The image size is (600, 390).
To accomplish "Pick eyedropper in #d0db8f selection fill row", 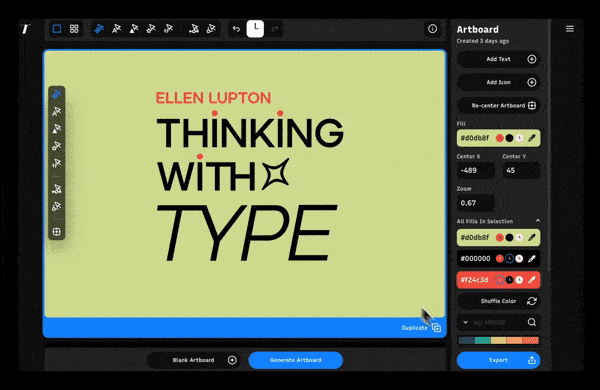I will click(532, 238).
